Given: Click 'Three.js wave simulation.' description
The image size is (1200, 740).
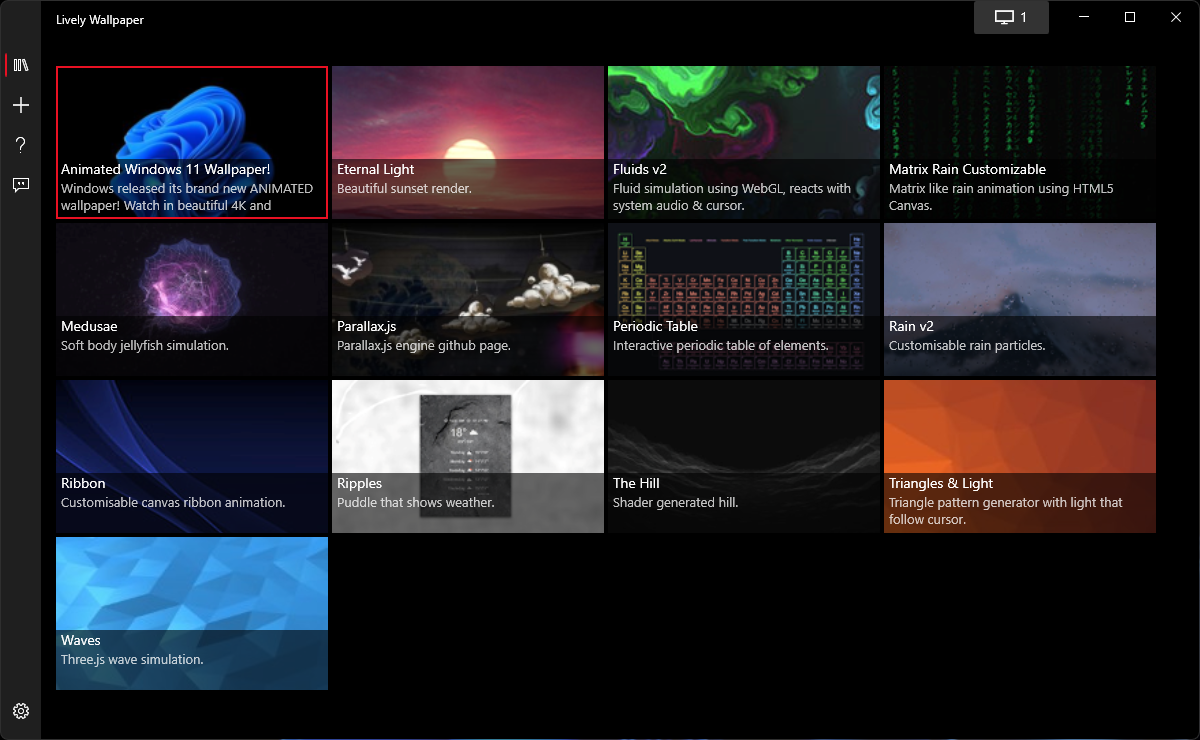Looking at the screenshot, I should 132,659.
